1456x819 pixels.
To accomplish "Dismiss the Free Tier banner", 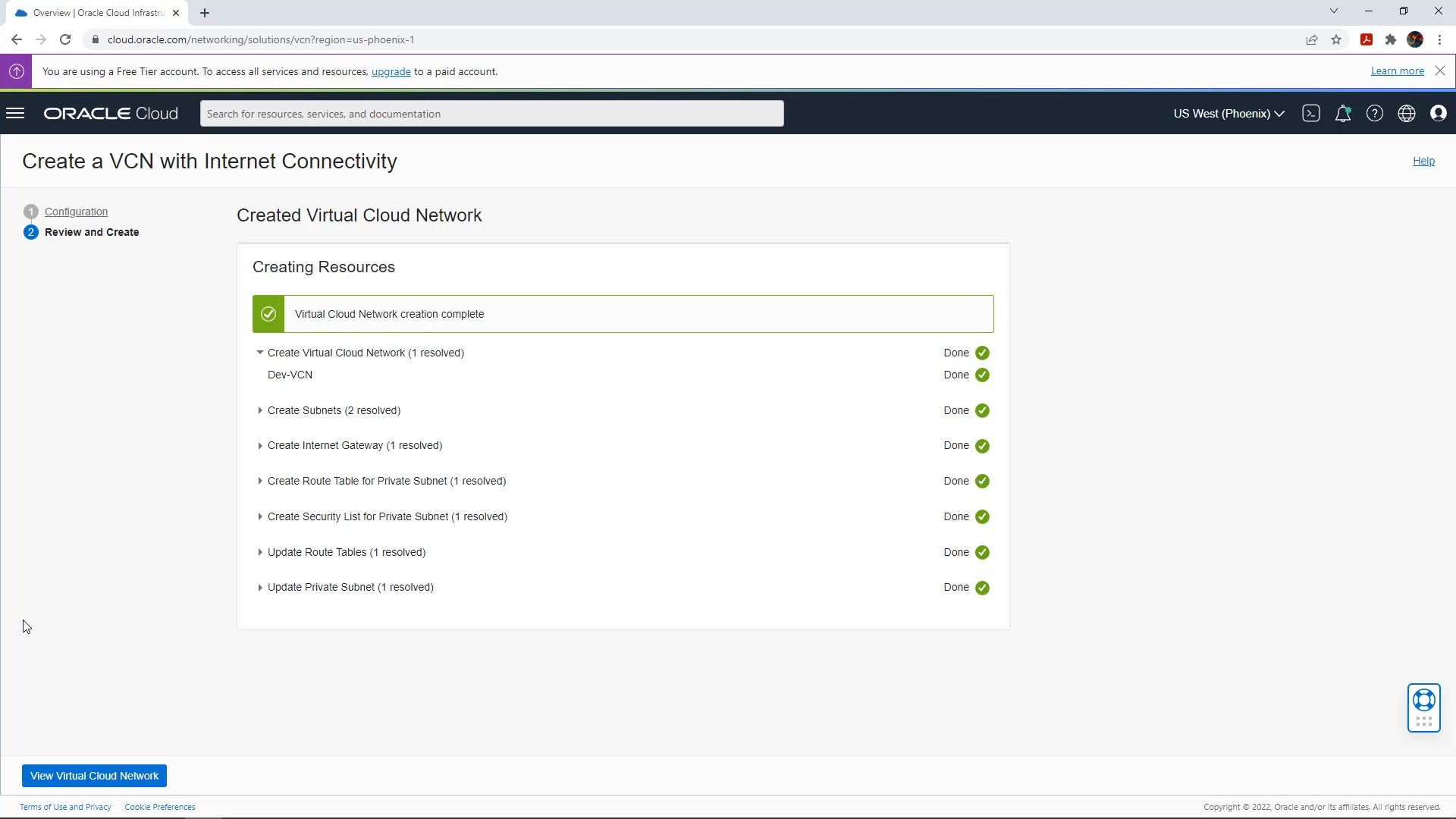I will (1440, 71).
